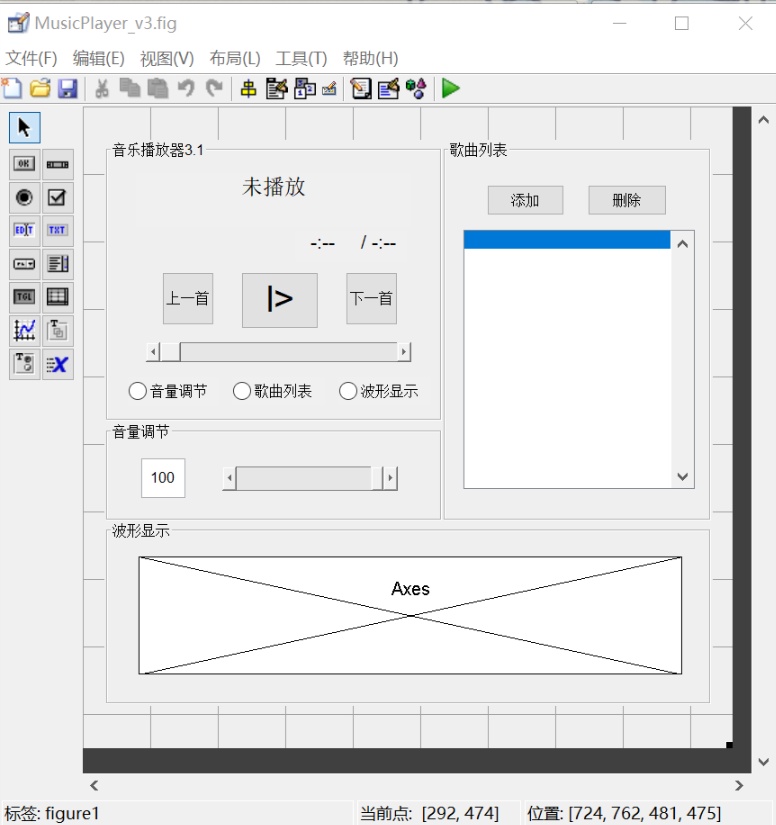This screenshot has height=825, width=776.
Task: Pick the Listbox component in palette
Action: tap(57, 264)
